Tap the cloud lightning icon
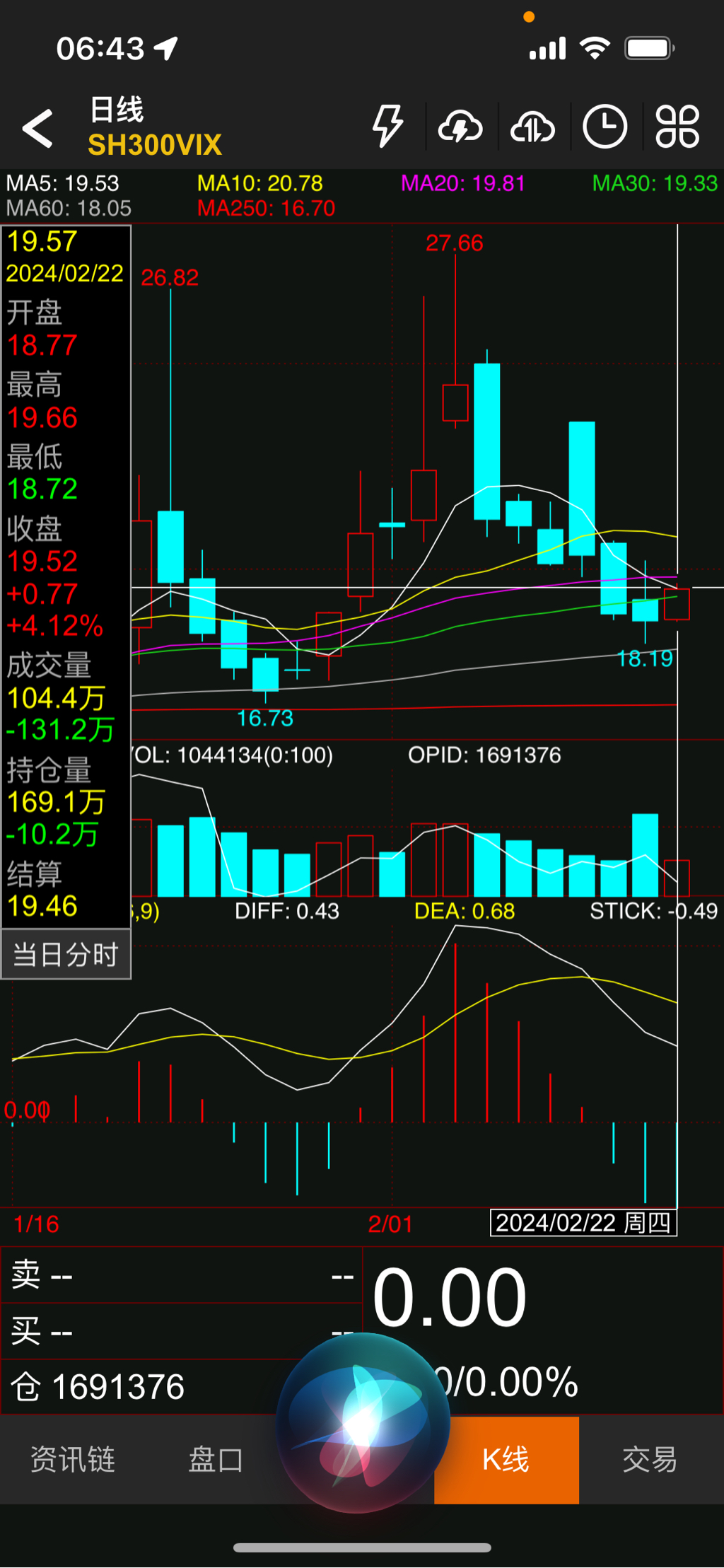Image resolution: width=724 pixels, height=1568 pixels. [460, 127]
